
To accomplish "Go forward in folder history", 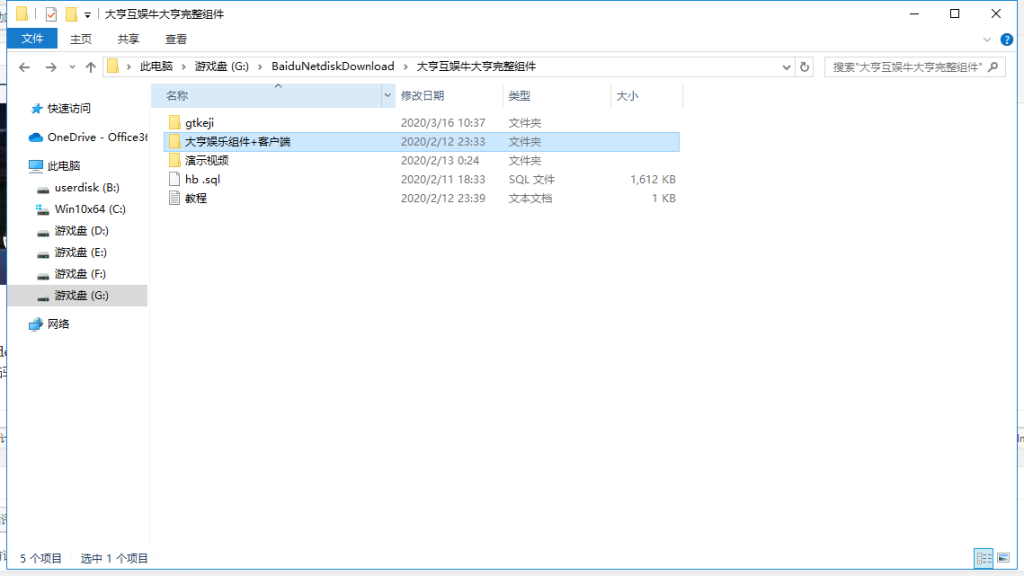I will (x=51, y=67).
